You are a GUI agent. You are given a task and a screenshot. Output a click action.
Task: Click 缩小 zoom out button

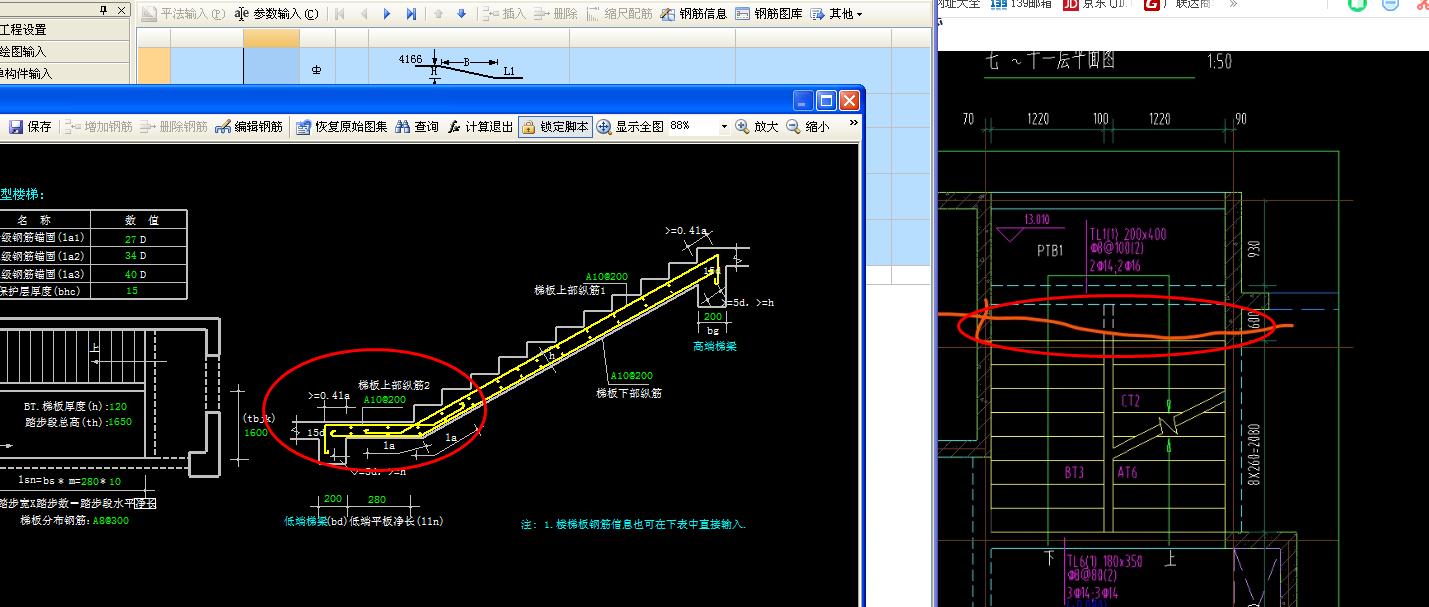click(808, 127)
